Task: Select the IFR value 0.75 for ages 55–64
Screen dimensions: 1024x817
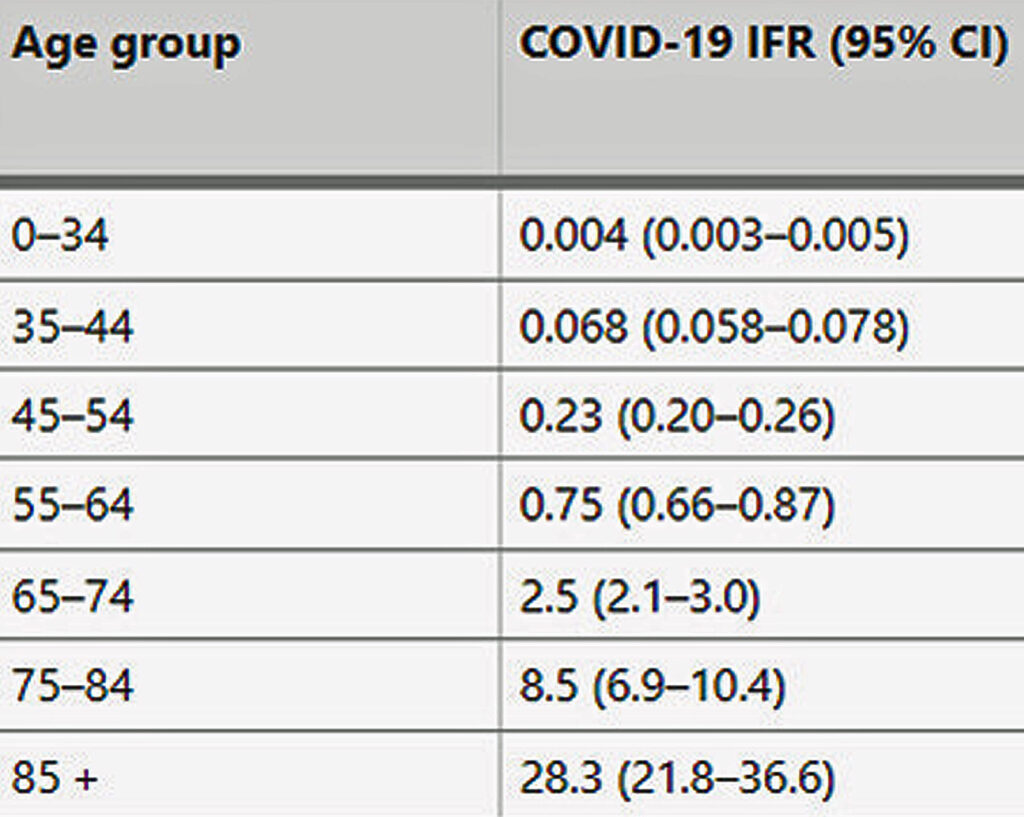Action: pos(560,505)
